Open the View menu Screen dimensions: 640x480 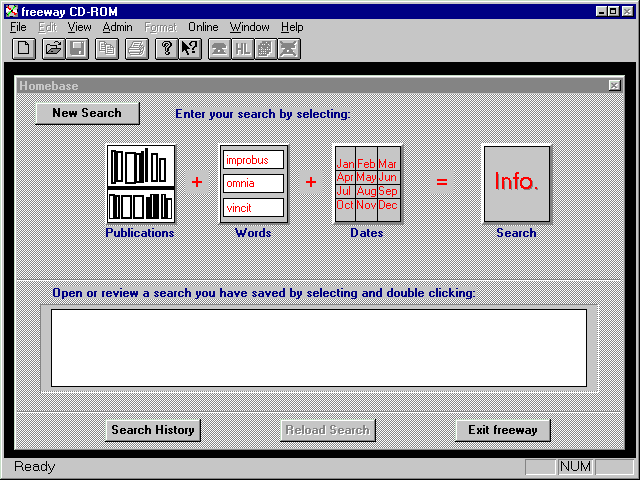[x=79, y=27]
